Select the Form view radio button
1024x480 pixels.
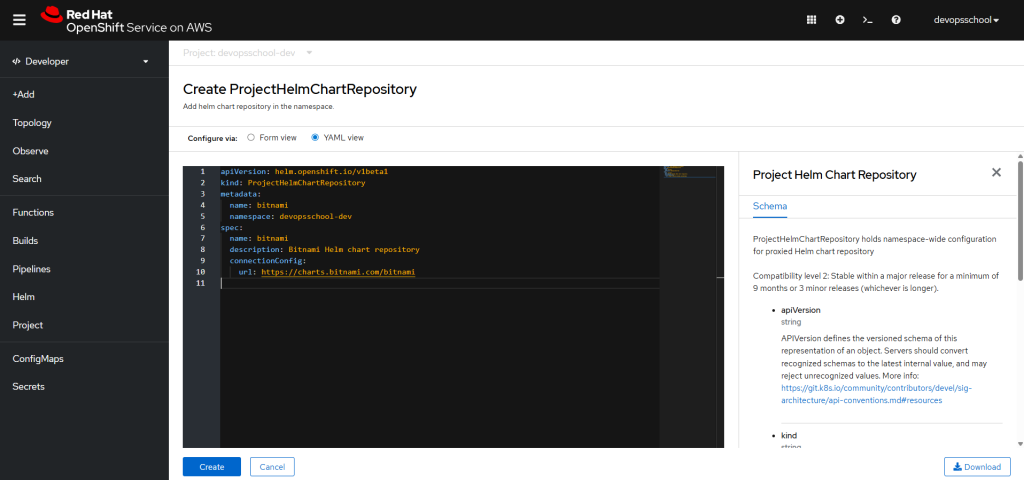[x=252, y=137]
